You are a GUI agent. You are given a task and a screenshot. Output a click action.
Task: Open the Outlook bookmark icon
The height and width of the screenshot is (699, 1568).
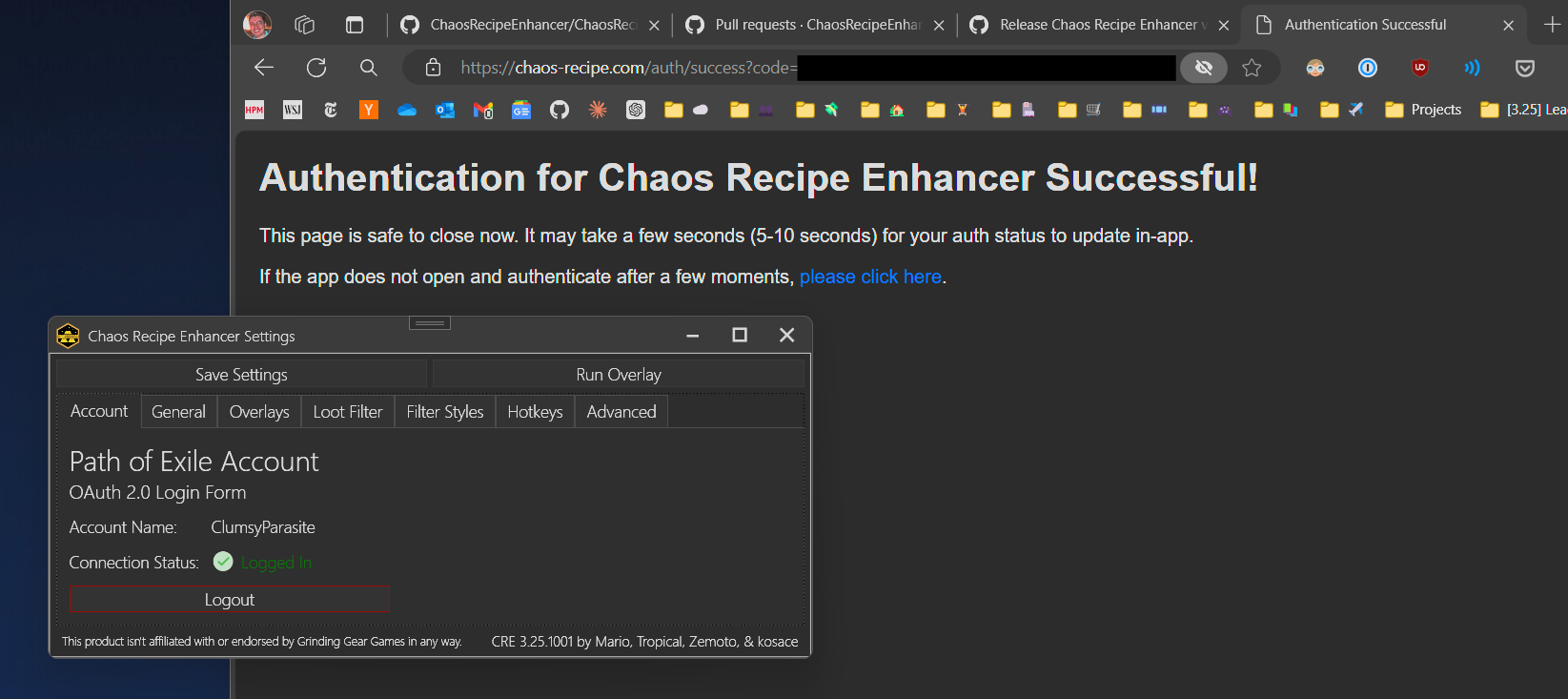445,110
